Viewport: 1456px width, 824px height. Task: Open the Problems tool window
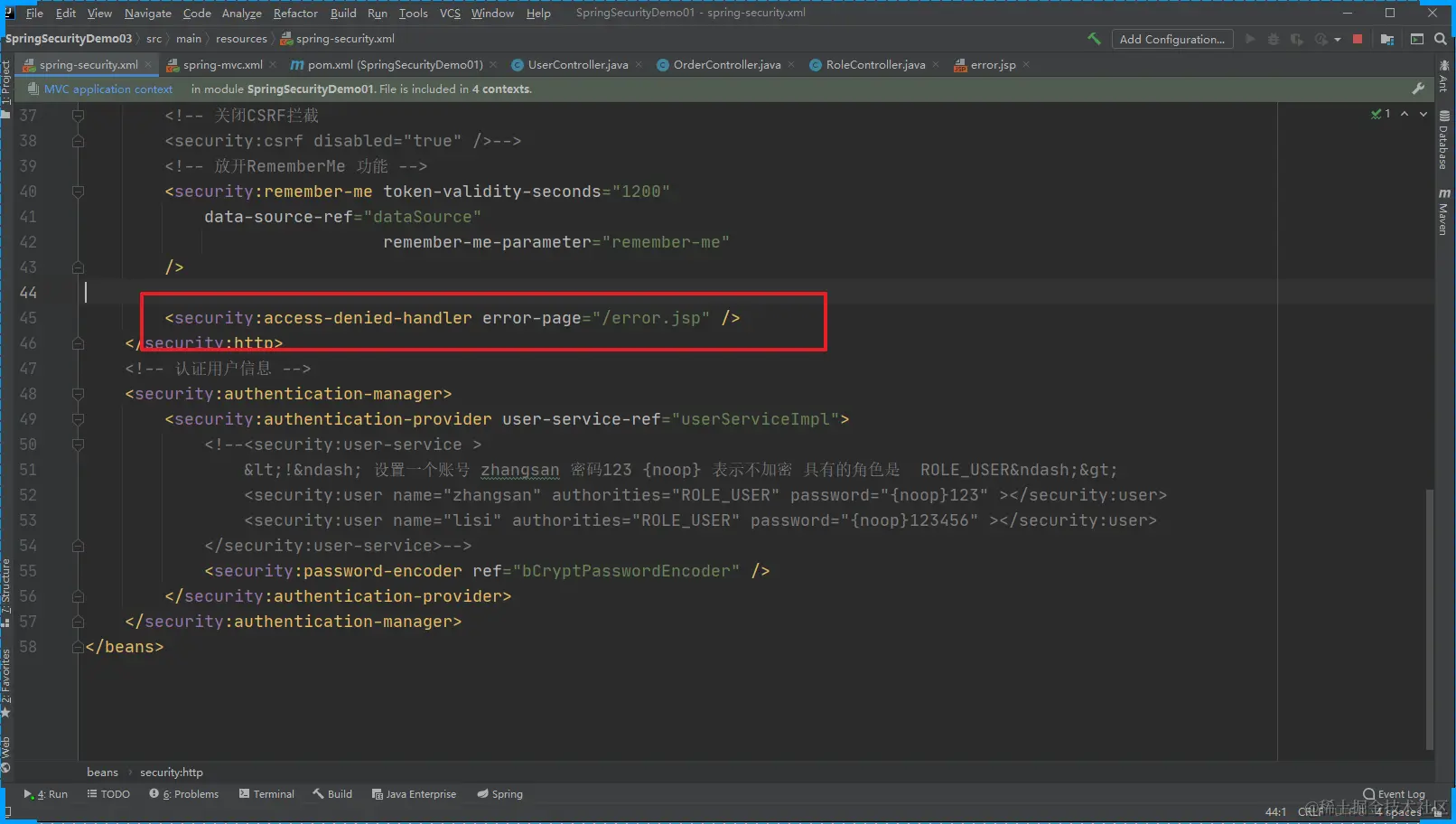click(x=184, y=794)
